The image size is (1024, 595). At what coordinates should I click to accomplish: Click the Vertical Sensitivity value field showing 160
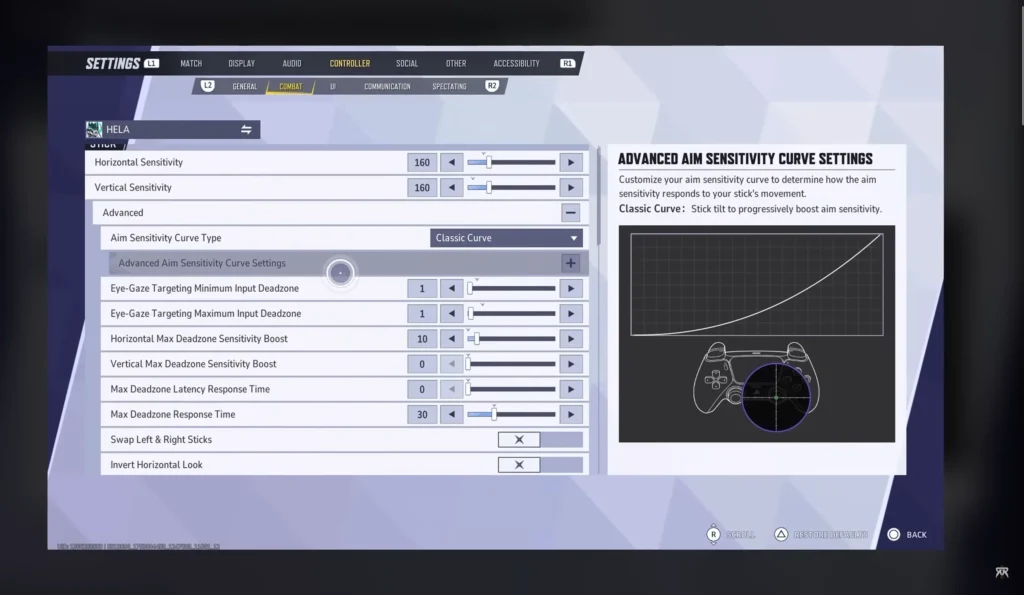pos(421,187)
